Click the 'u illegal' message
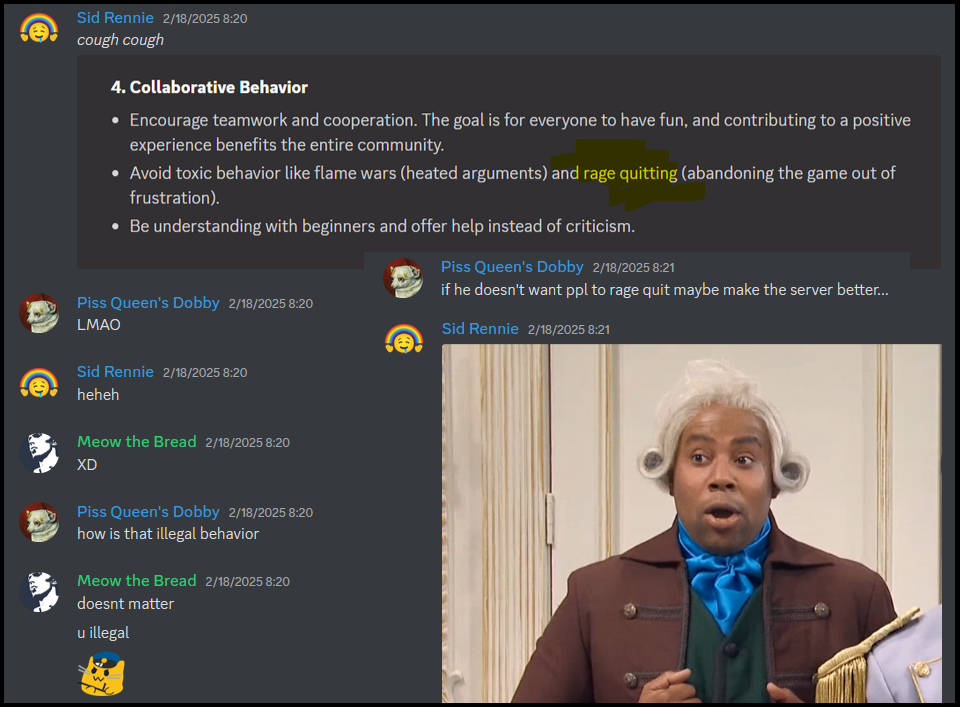The width and height of the screenshot is (960, 707). point(103,632)
